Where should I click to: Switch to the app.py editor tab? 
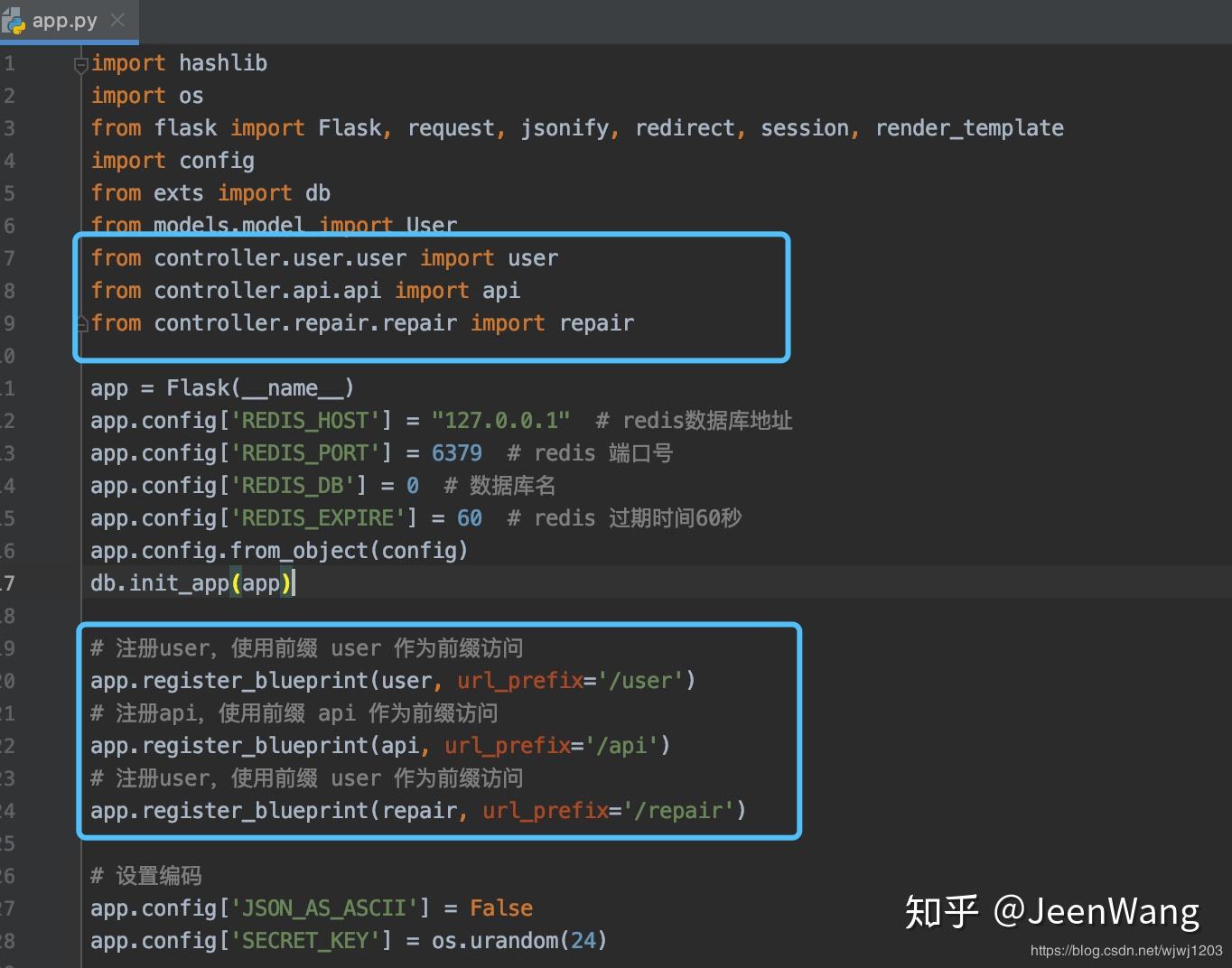pyautogui.click(x=63, y=21)
